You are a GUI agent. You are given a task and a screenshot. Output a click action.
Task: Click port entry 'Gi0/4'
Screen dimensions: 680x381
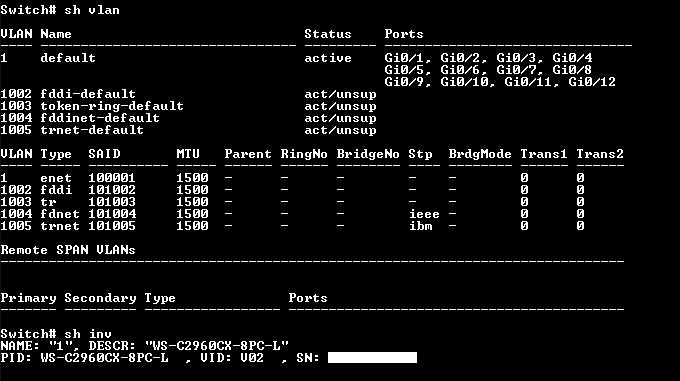coord(572,58)
